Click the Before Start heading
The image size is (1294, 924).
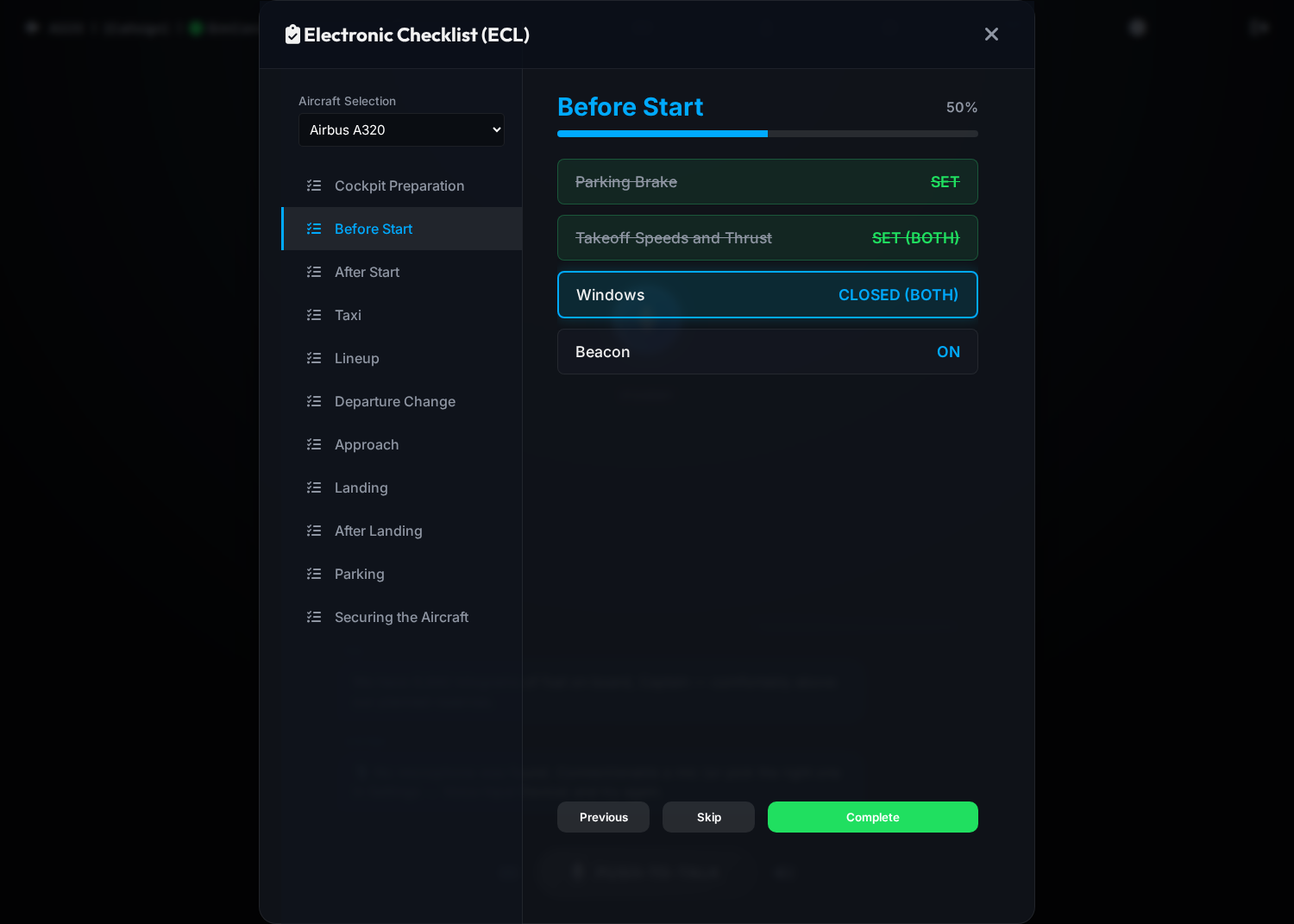[x=631, y=107]
